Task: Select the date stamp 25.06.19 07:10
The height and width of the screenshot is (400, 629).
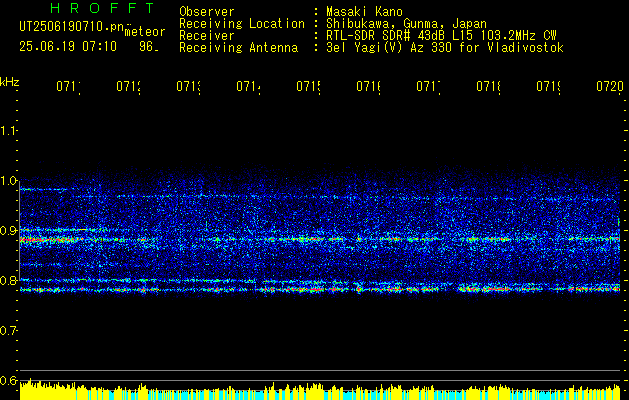Action: click(68, 47)
